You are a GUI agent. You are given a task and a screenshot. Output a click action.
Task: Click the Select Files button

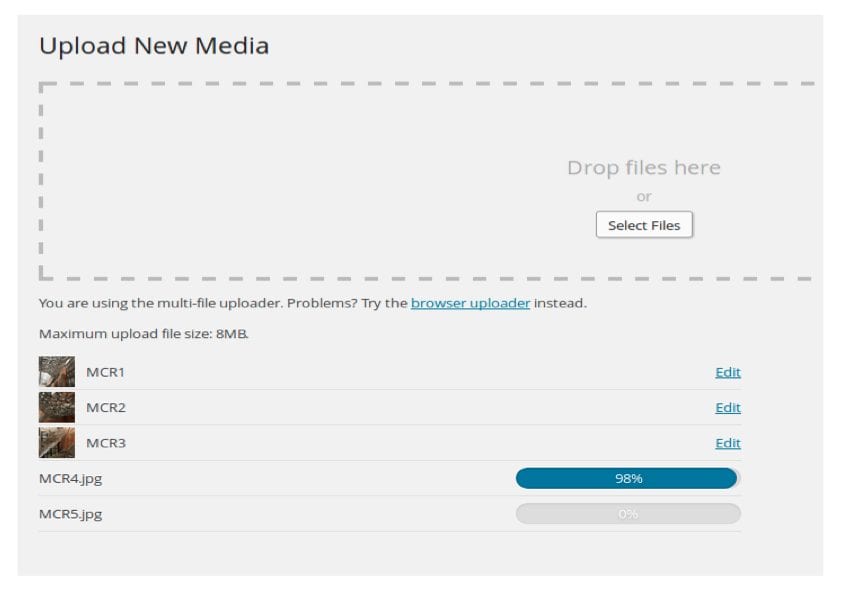(x=644, y=225)
